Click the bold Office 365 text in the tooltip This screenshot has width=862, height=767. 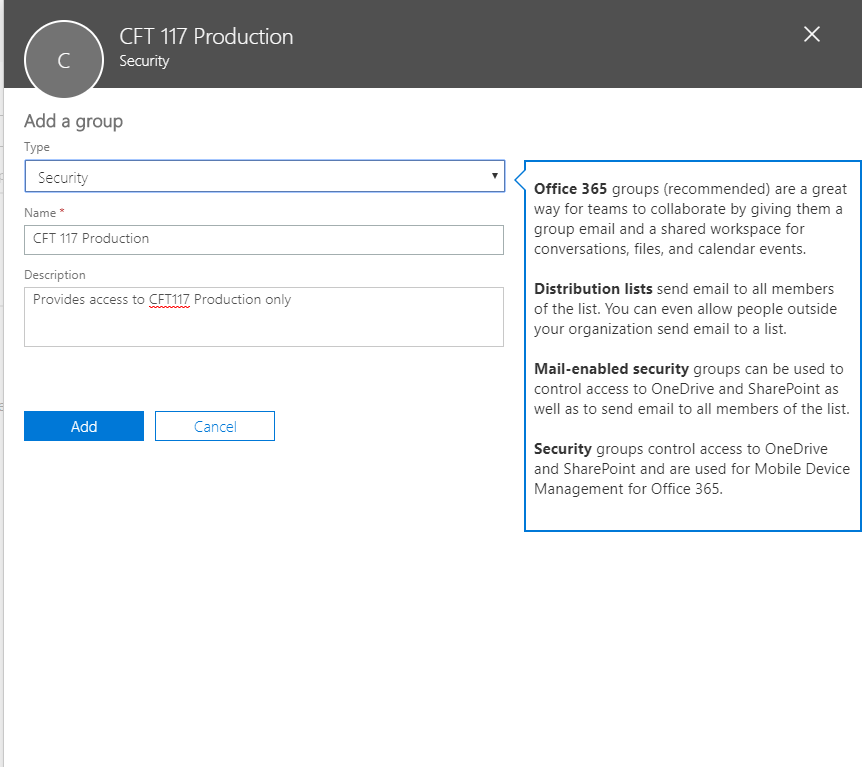pos(570,189)
